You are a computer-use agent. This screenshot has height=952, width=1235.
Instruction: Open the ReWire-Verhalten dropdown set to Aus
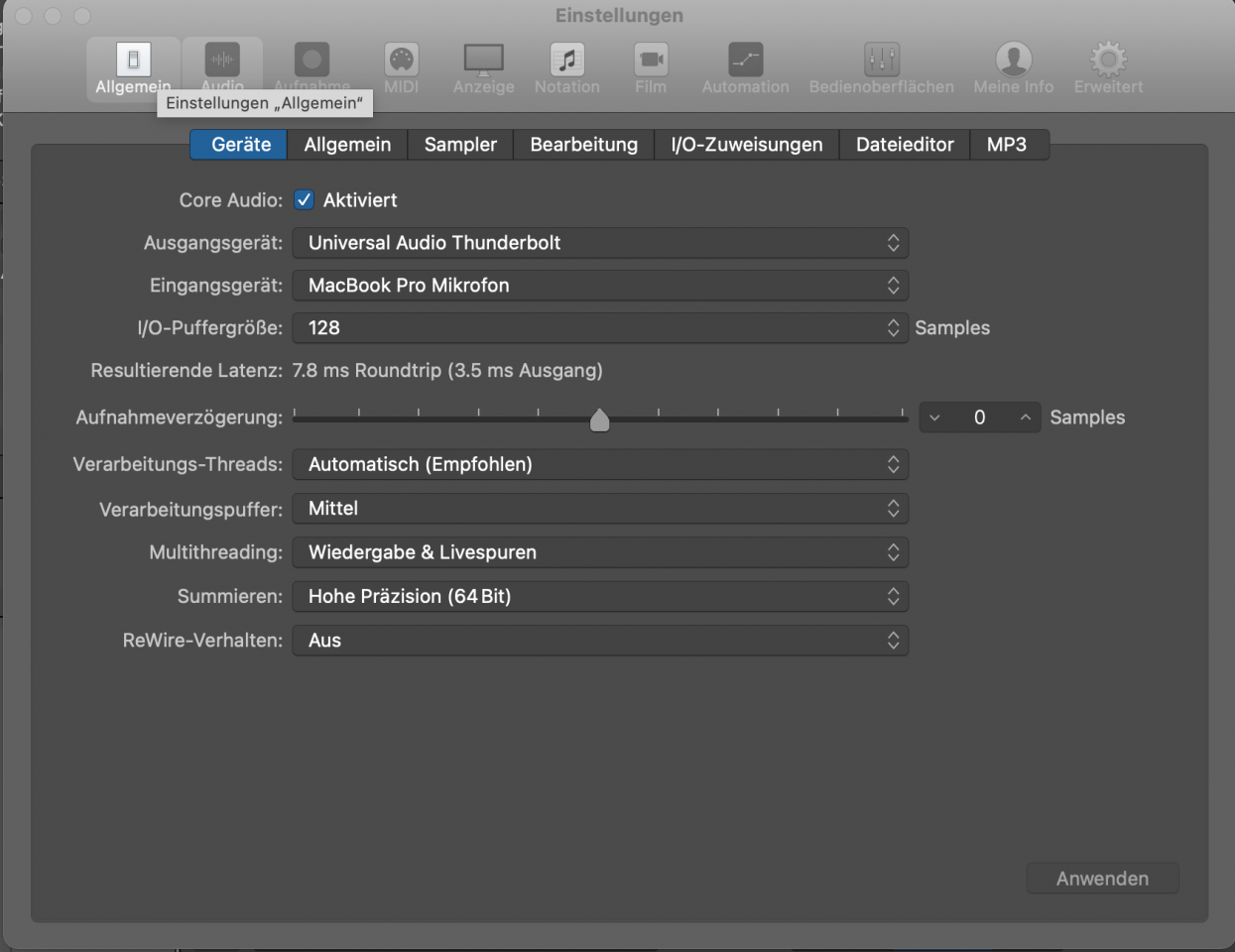pyautogui.click(x=600, y=641)
